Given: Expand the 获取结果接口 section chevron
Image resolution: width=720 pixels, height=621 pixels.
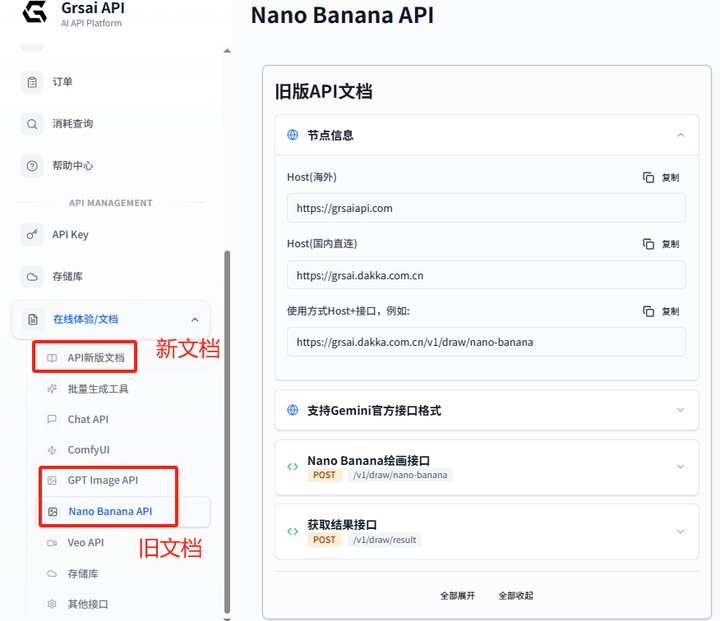Looking at the screenshot, I should click(681, 531).
